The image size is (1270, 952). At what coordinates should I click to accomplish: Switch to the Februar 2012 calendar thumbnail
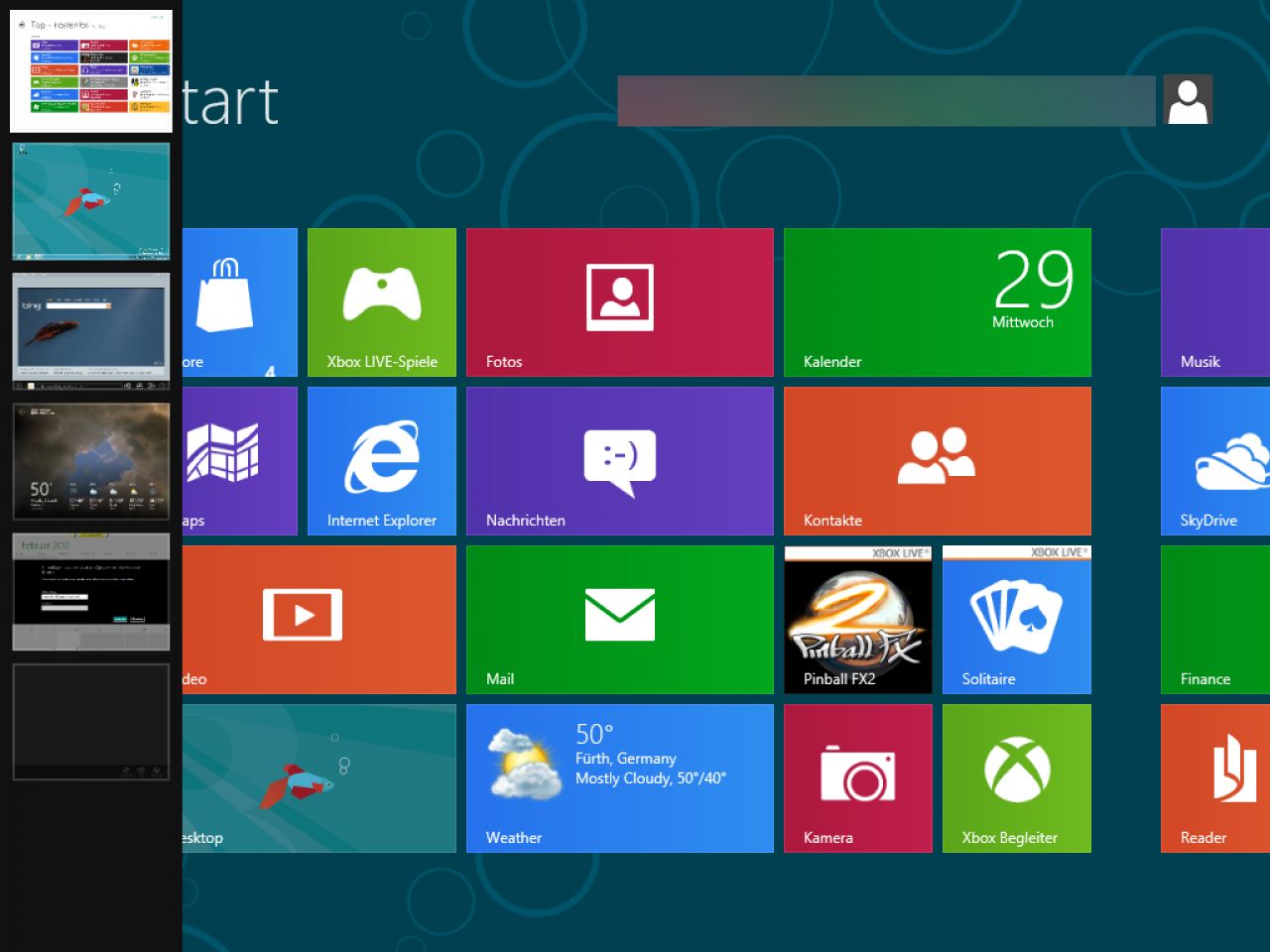[91, 592]
